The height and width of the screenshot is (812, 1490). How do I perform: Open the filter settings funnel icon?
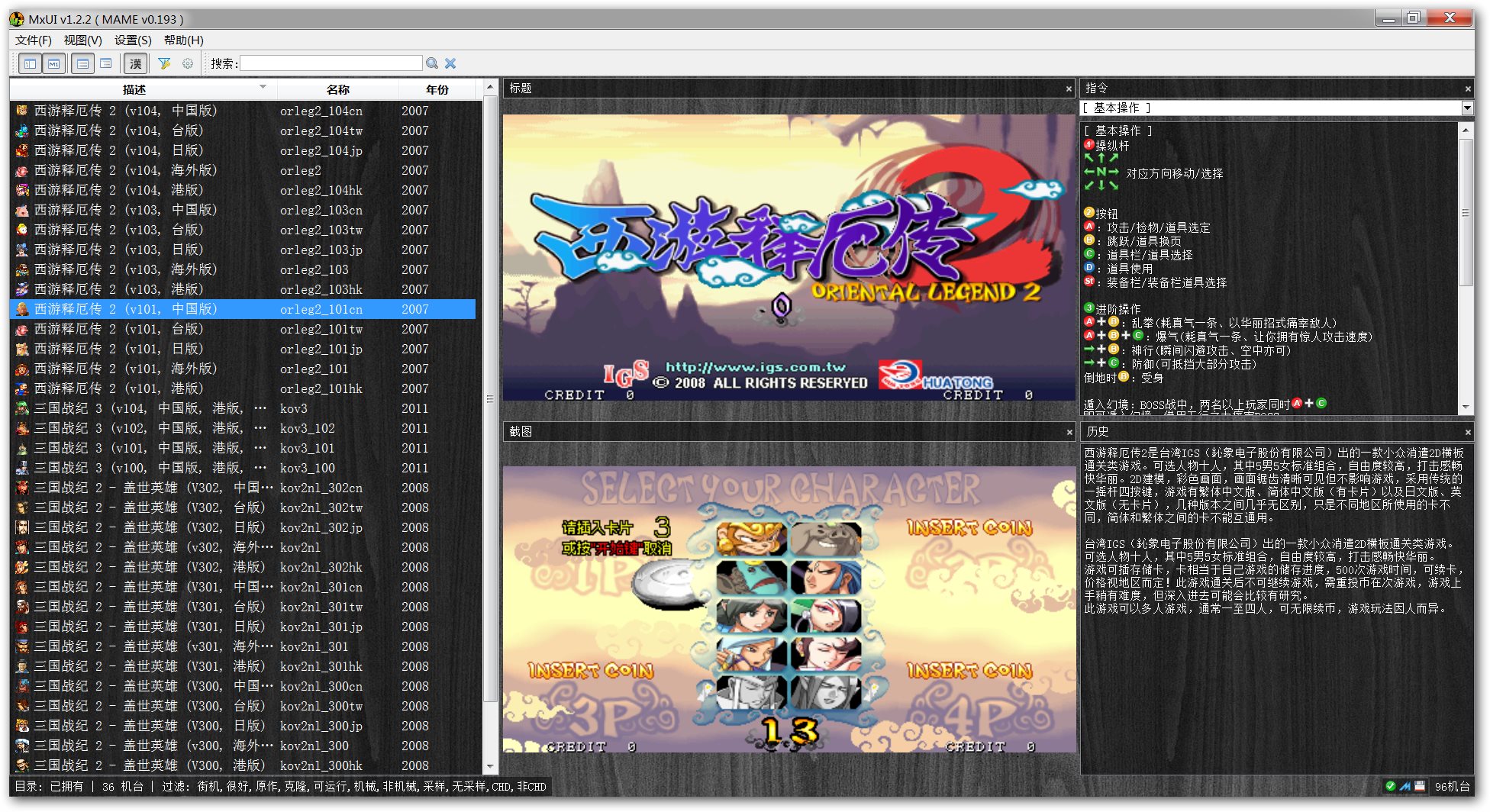tap(164, 63)
